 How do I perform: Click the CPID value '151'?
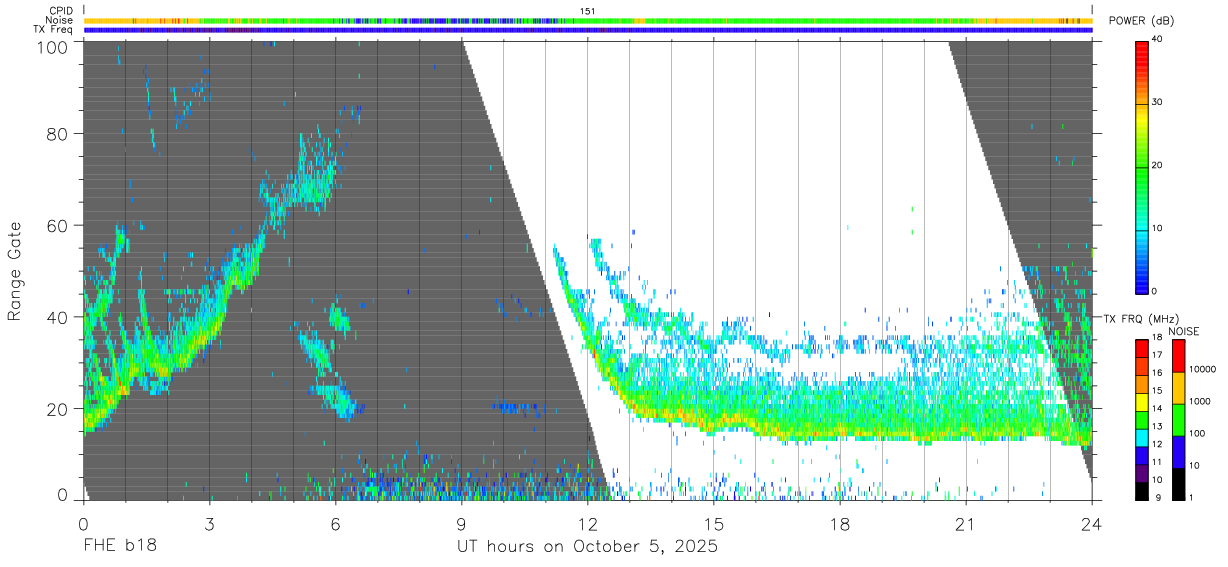[x=587, y=10]
